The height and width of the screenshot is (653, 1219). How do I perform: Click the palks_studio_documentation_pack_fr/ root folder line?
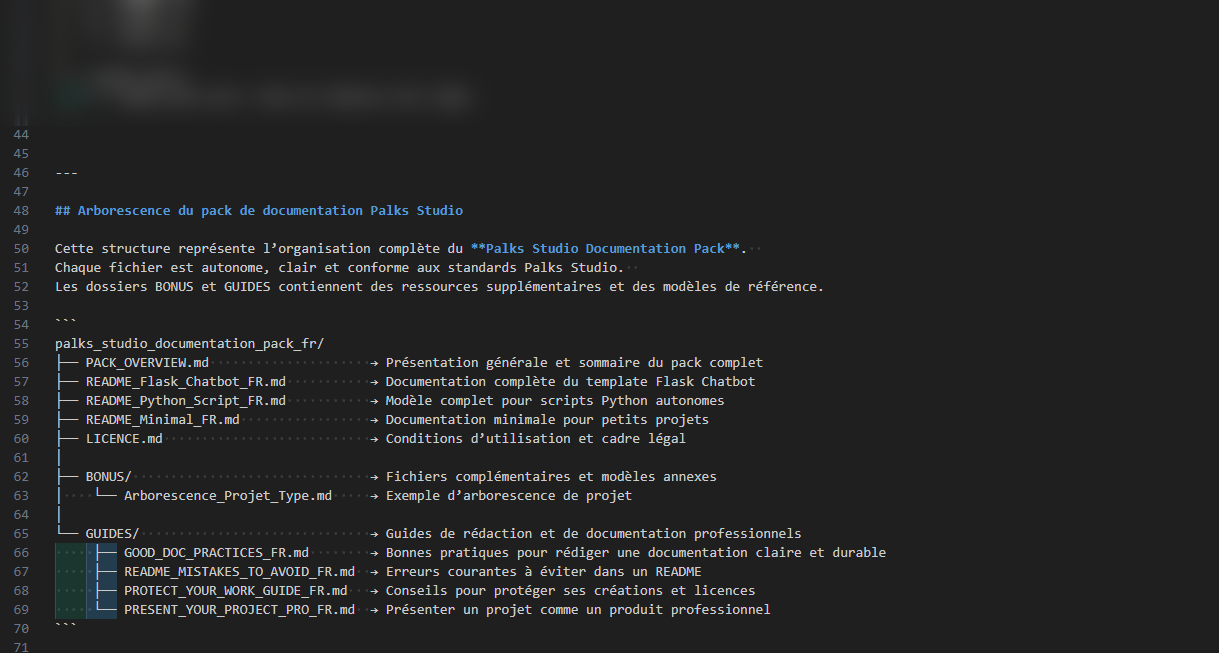coord(189,344)
